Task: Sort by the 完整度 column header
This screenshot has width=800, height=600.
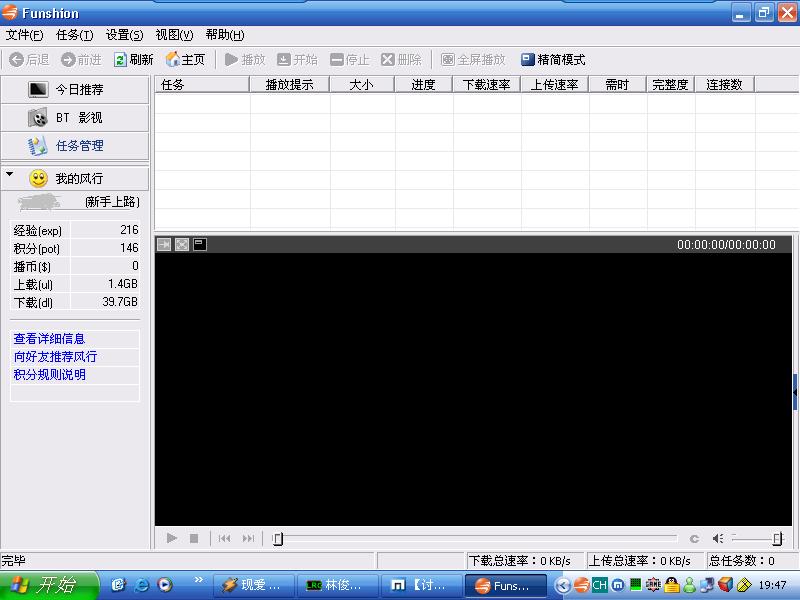Action: [x=670, y=85]
